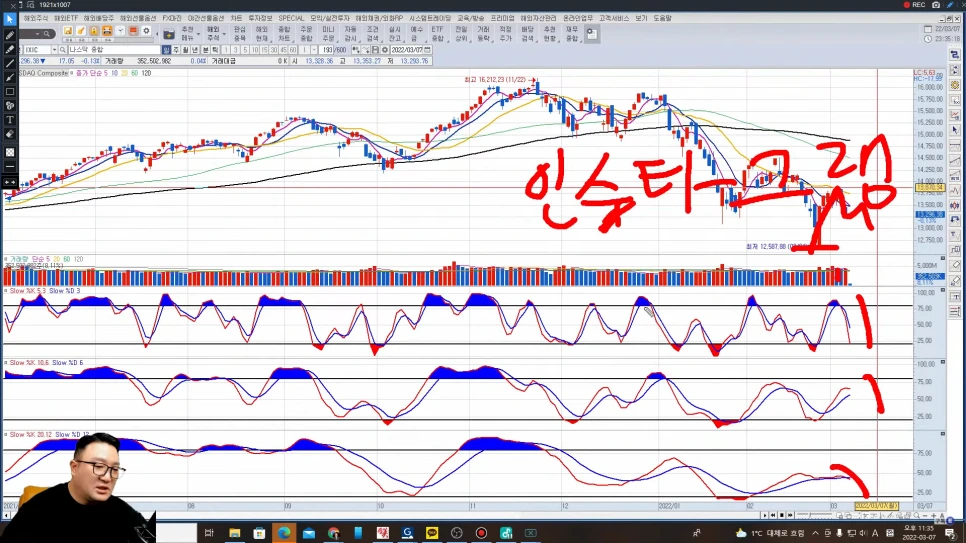966x543 pixels.
Task: Select the 5 interval button
Action: coord(245,50)
